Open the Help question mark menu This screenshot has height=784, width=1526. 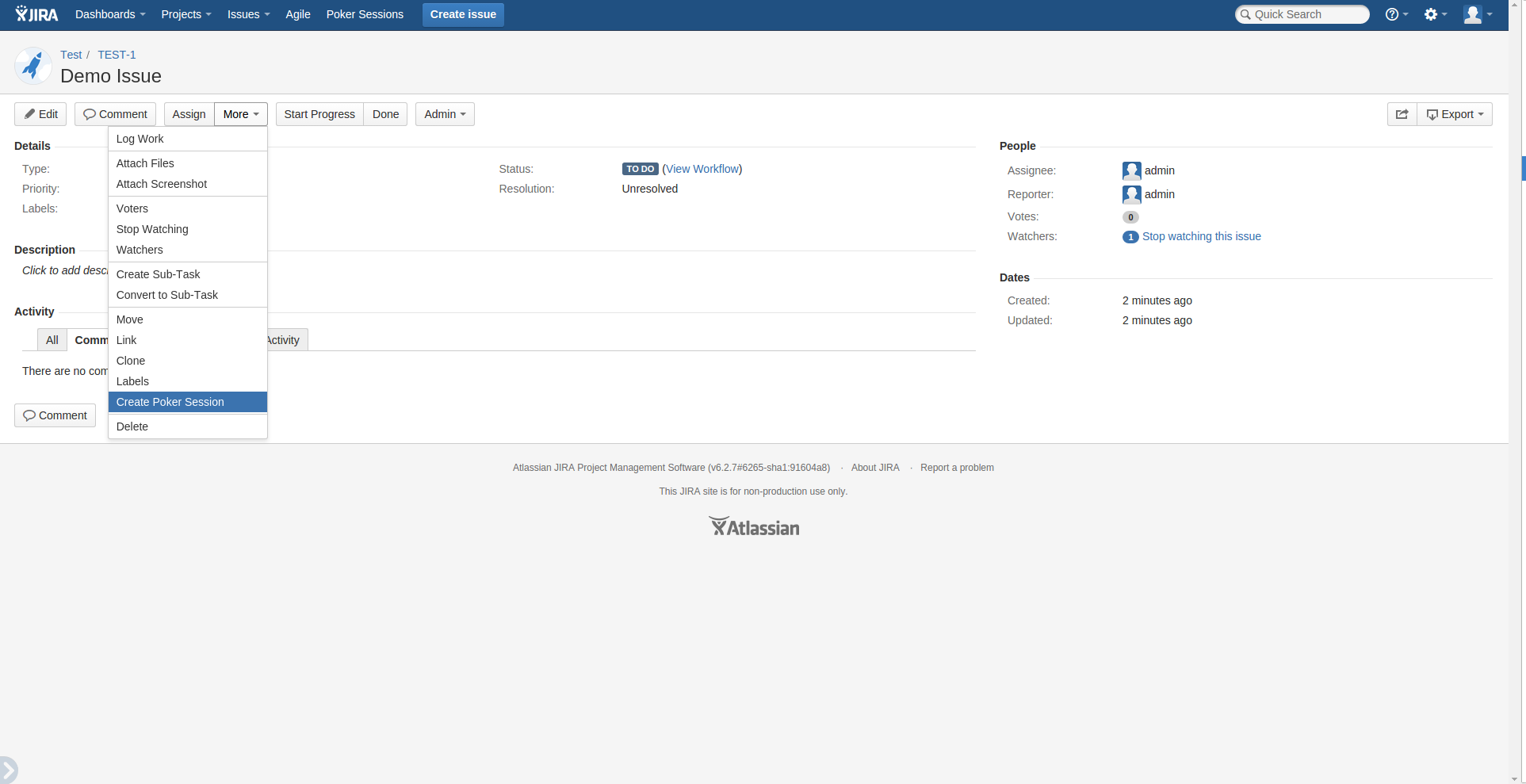(x=1396, y=14)
